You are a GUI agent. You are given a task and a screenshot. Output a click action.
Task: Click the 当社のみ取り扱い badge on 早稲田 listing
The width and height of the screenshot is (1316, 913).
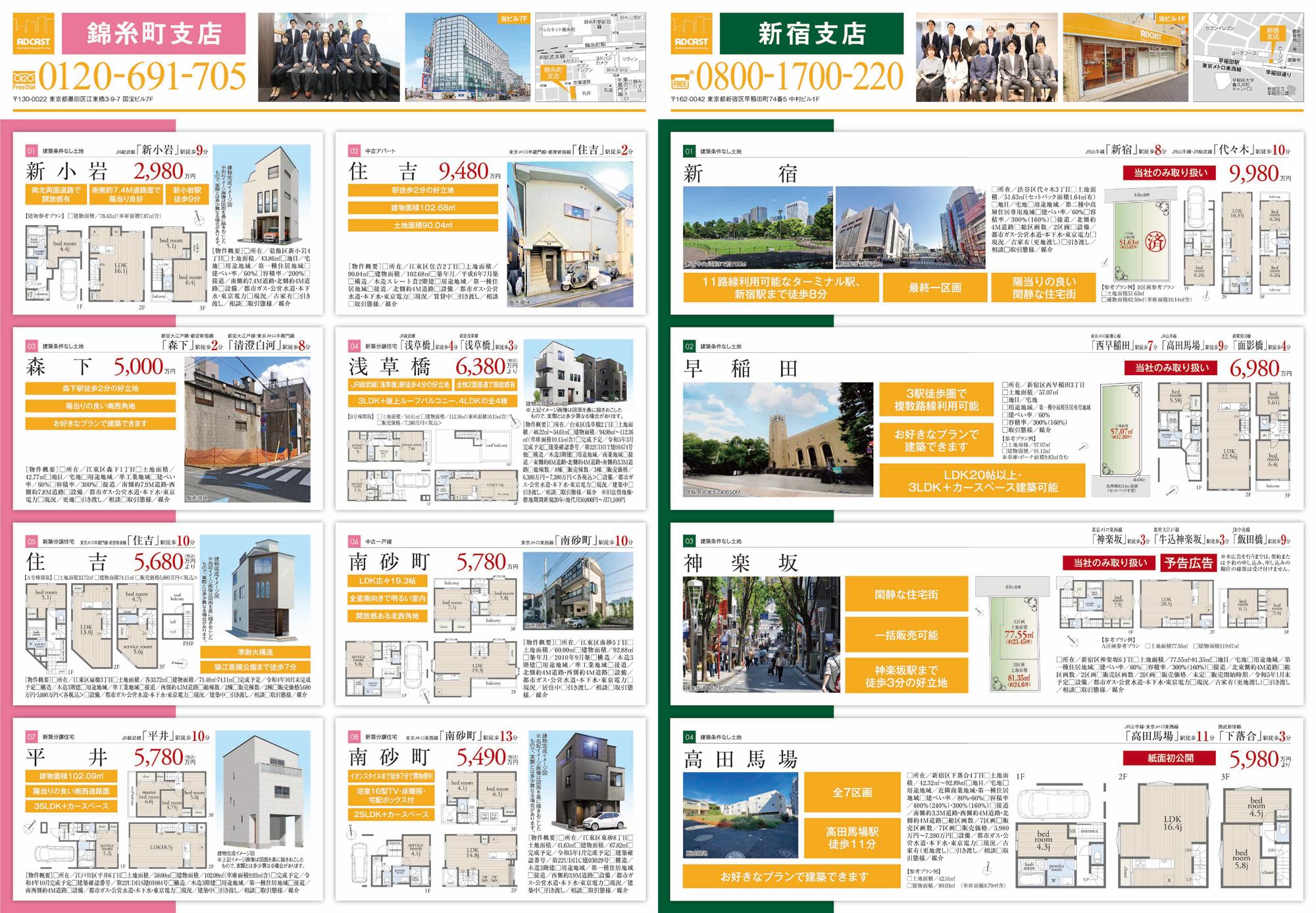pyautogui.click(x=1170, y=368)
